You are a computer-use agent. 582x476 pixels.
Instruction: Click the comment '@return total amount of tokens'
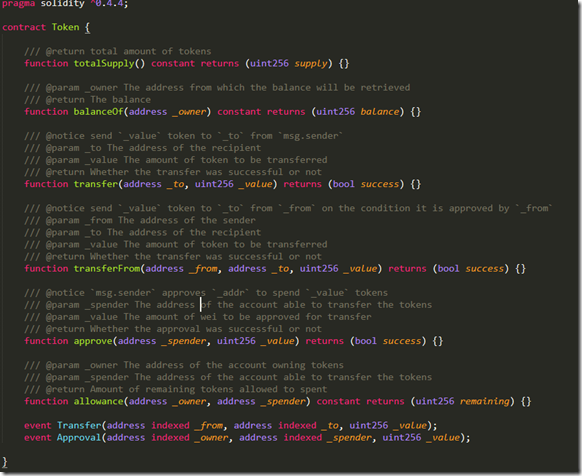pyautogui.click(x=128, y=51)
